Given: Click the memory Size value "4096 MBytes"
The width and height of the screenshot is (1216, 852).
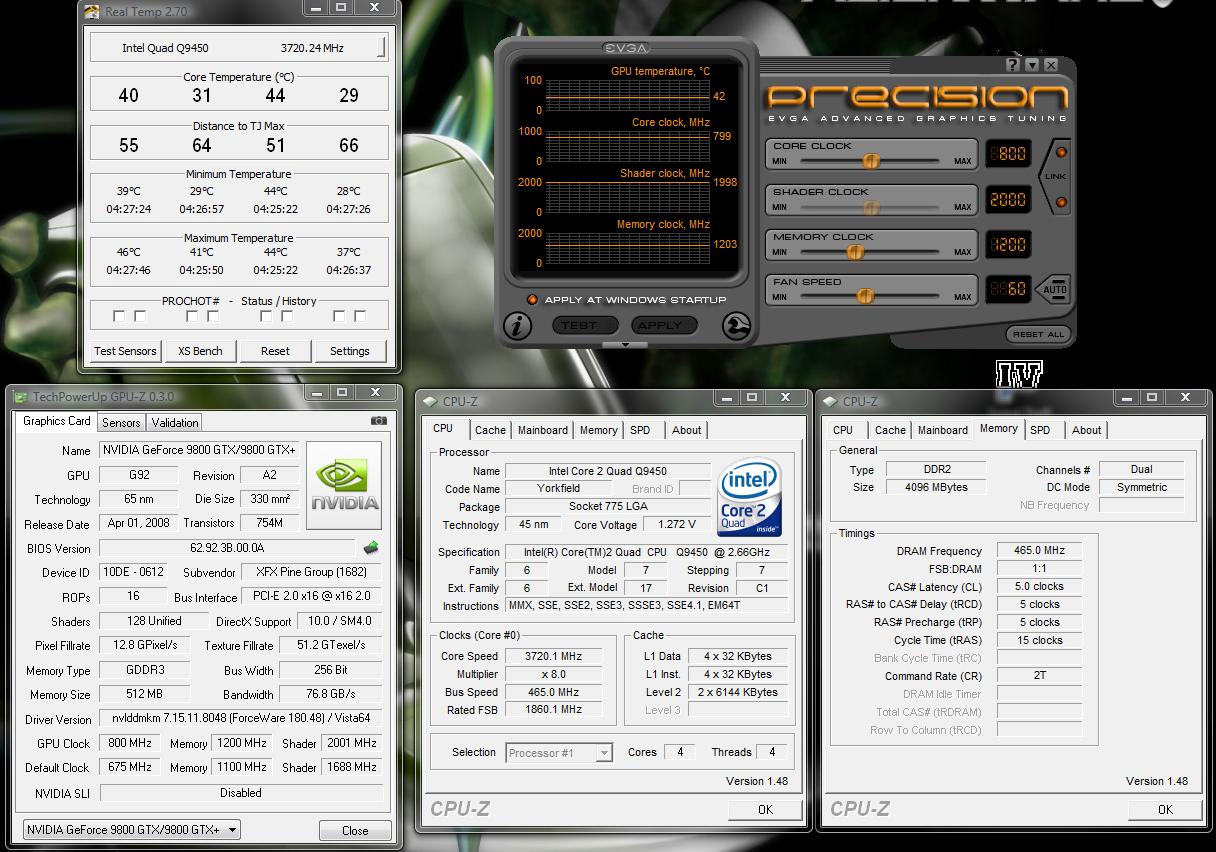Looking at the screenshot, I should pyautogui.click(x=935, y=487).
